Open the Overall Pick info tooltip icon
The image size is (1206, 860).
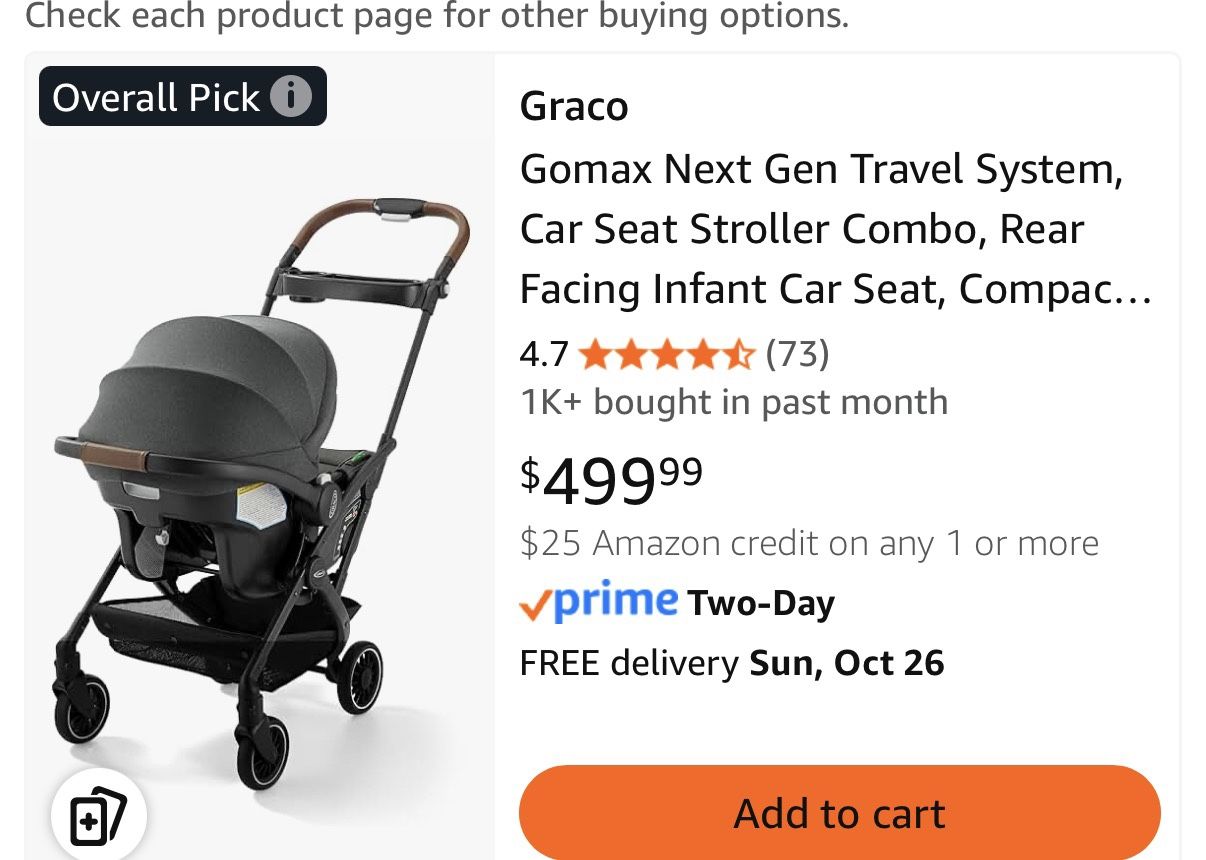(x=290, y=96)
